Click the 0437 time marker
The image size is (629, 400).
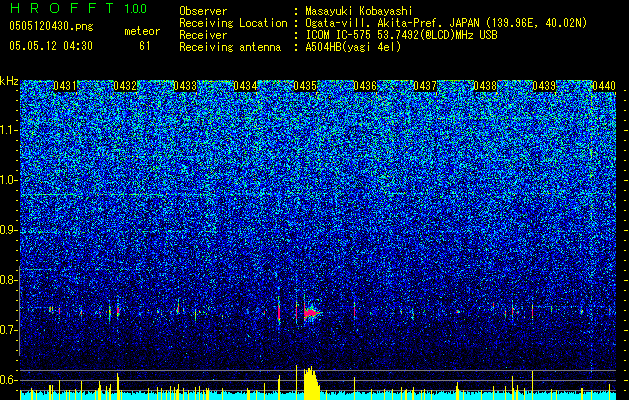425,86
